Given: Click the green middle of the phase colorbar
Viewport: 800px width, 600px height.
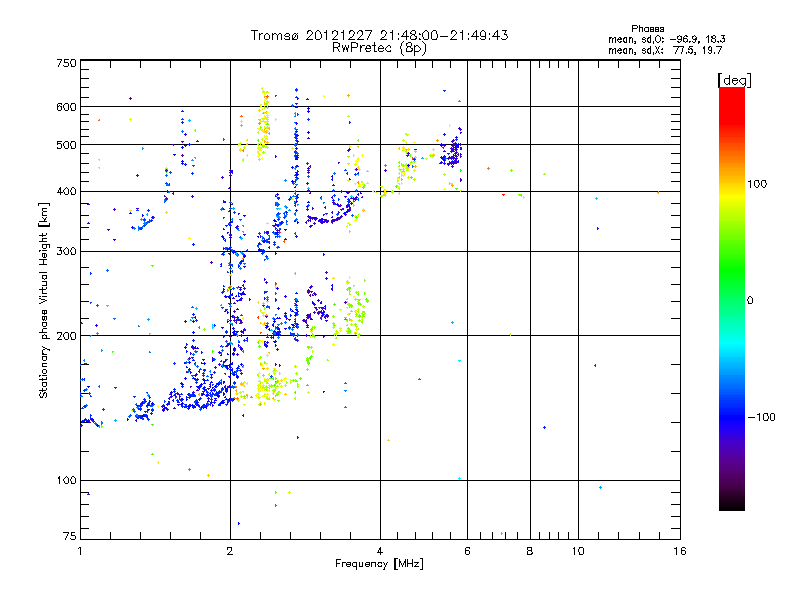Looking at the screenshot, I should 732,270.
